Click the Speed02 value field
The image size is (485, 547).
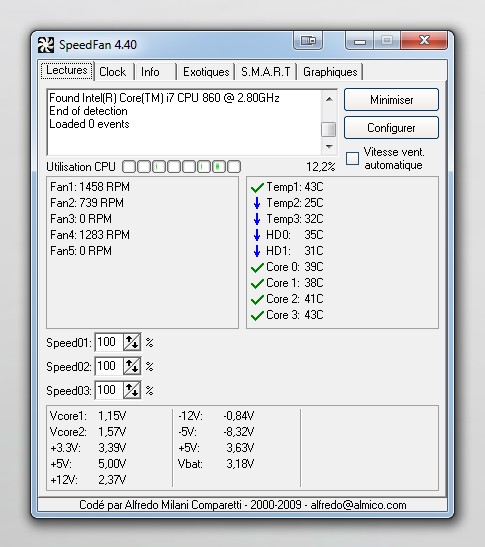(109, 366)
